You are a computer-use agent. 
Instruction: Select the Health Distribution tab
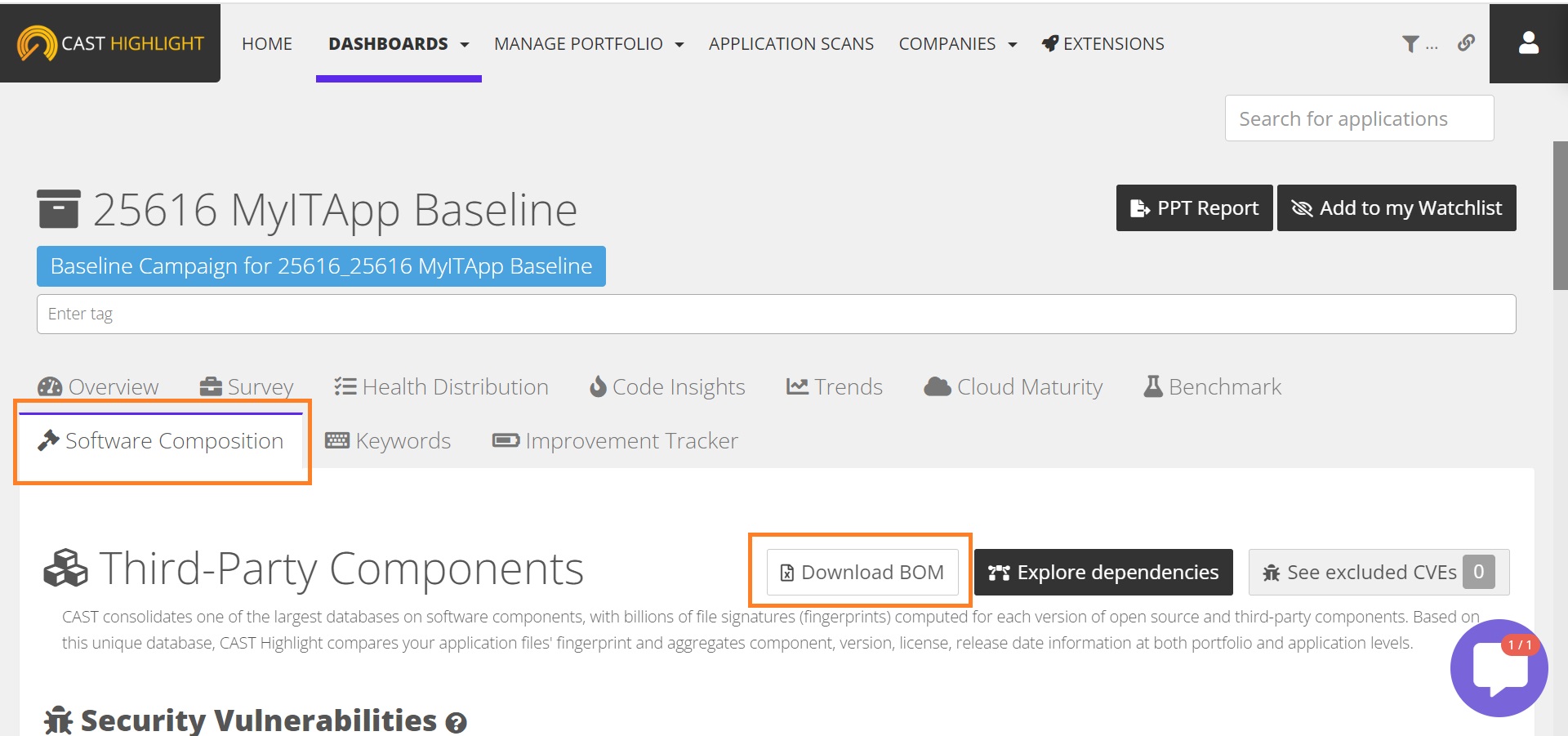[x=441, y=386]
